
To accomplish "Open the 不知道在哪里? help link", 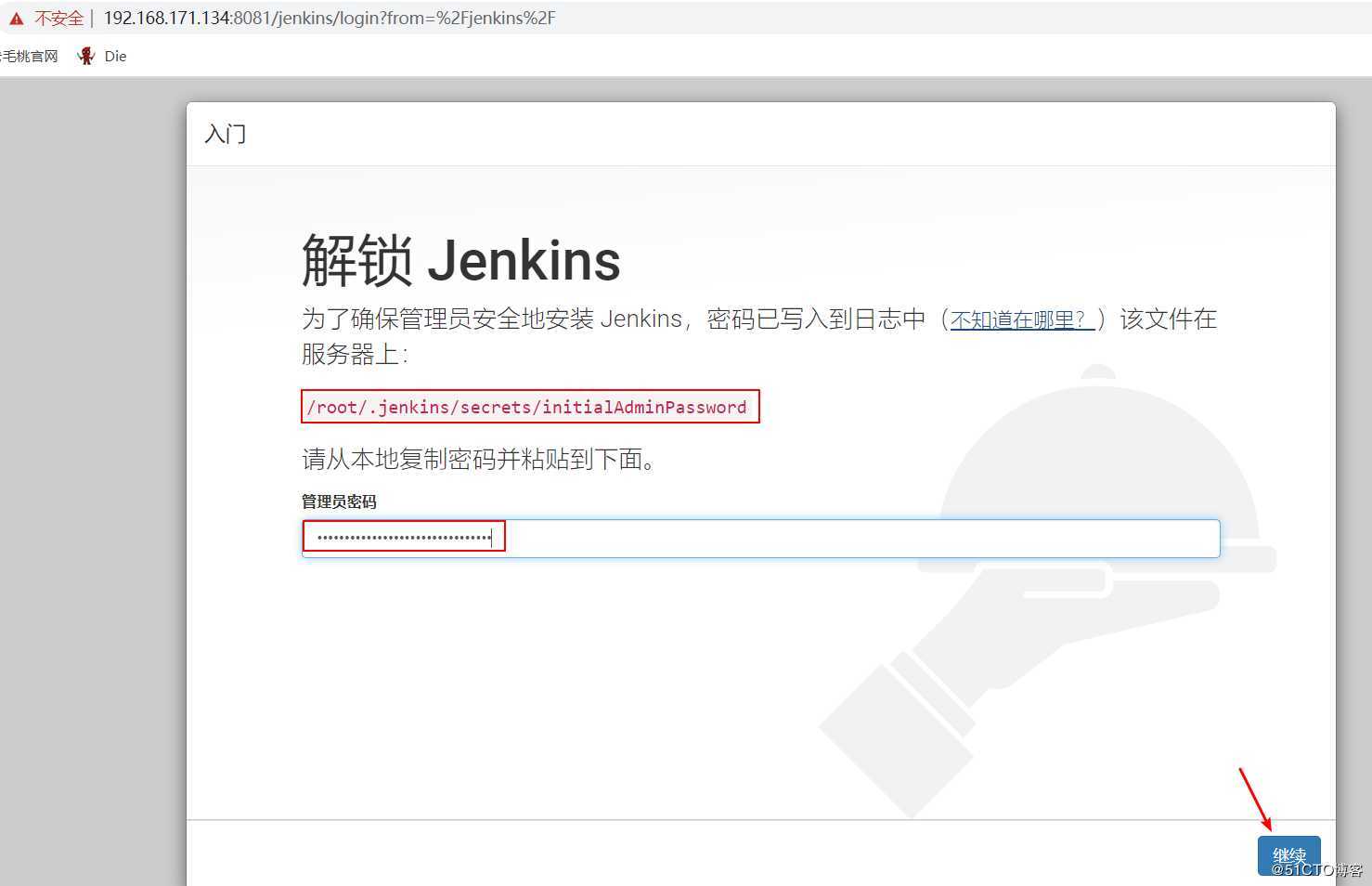I will pos(1021,319).
